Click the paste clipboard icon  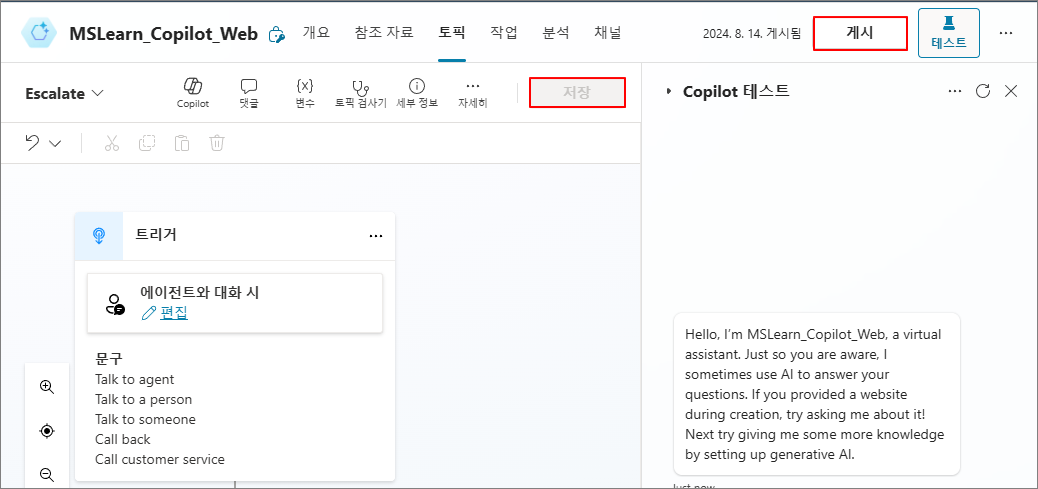tap(182, 143)
